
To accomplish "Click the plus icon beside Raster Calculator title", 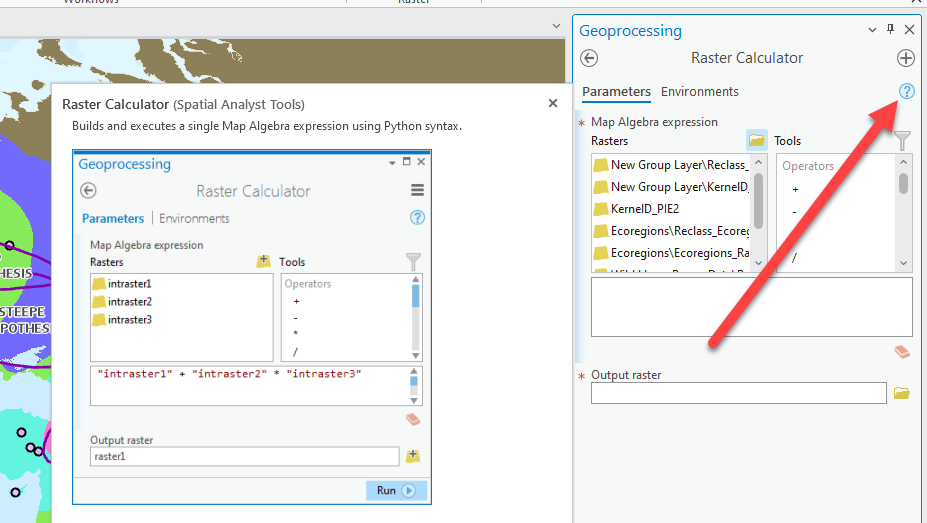I will click(x=906, y=58).
